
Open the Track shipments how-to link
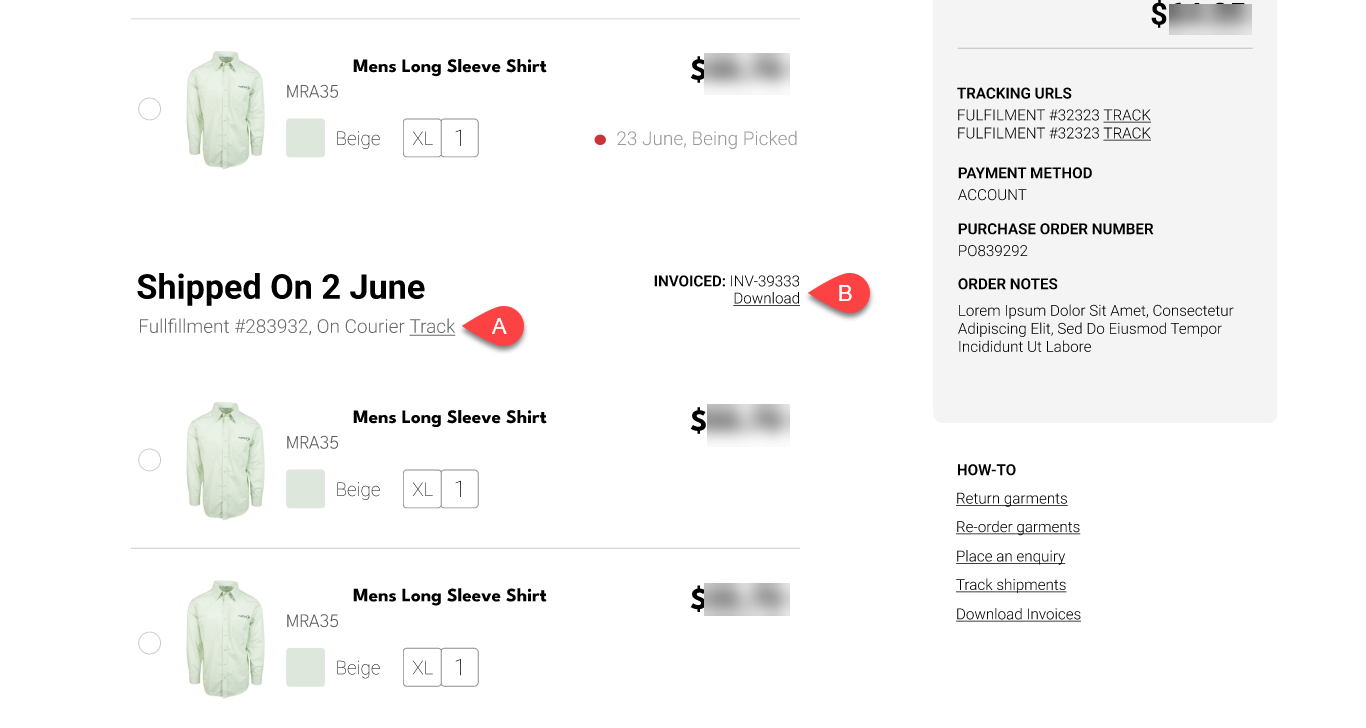1010,585
